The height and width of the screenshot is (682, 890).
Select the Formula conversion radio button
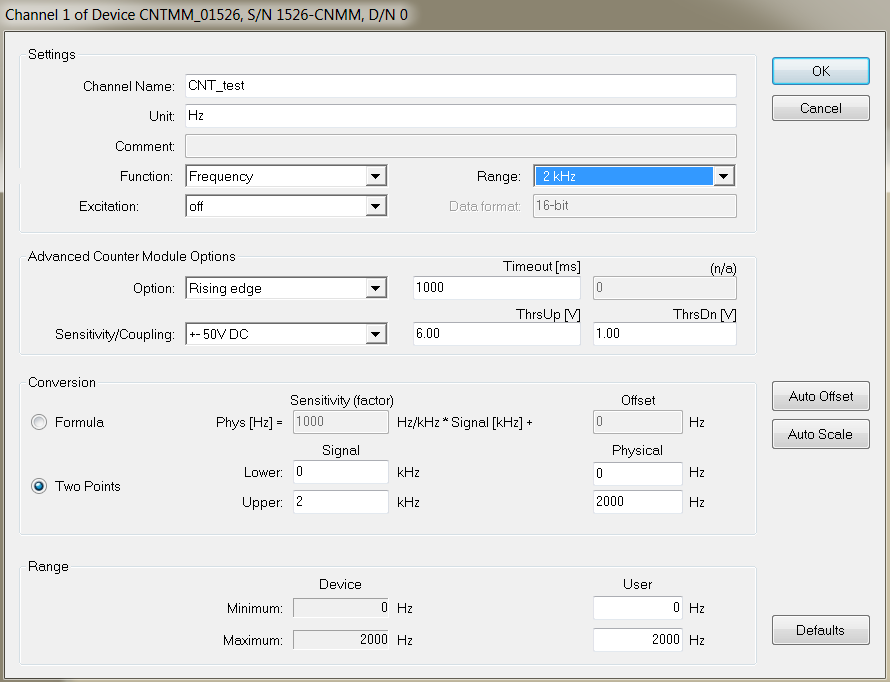40,423
